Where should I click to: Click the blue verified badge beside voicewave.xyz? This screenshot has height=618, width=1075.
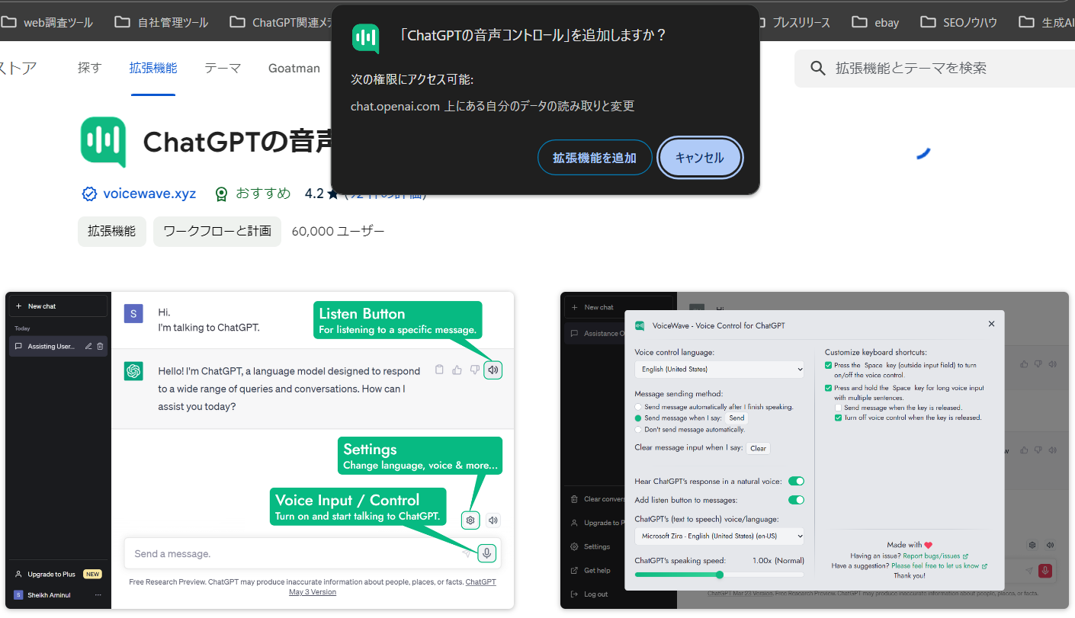pos(89,194)
